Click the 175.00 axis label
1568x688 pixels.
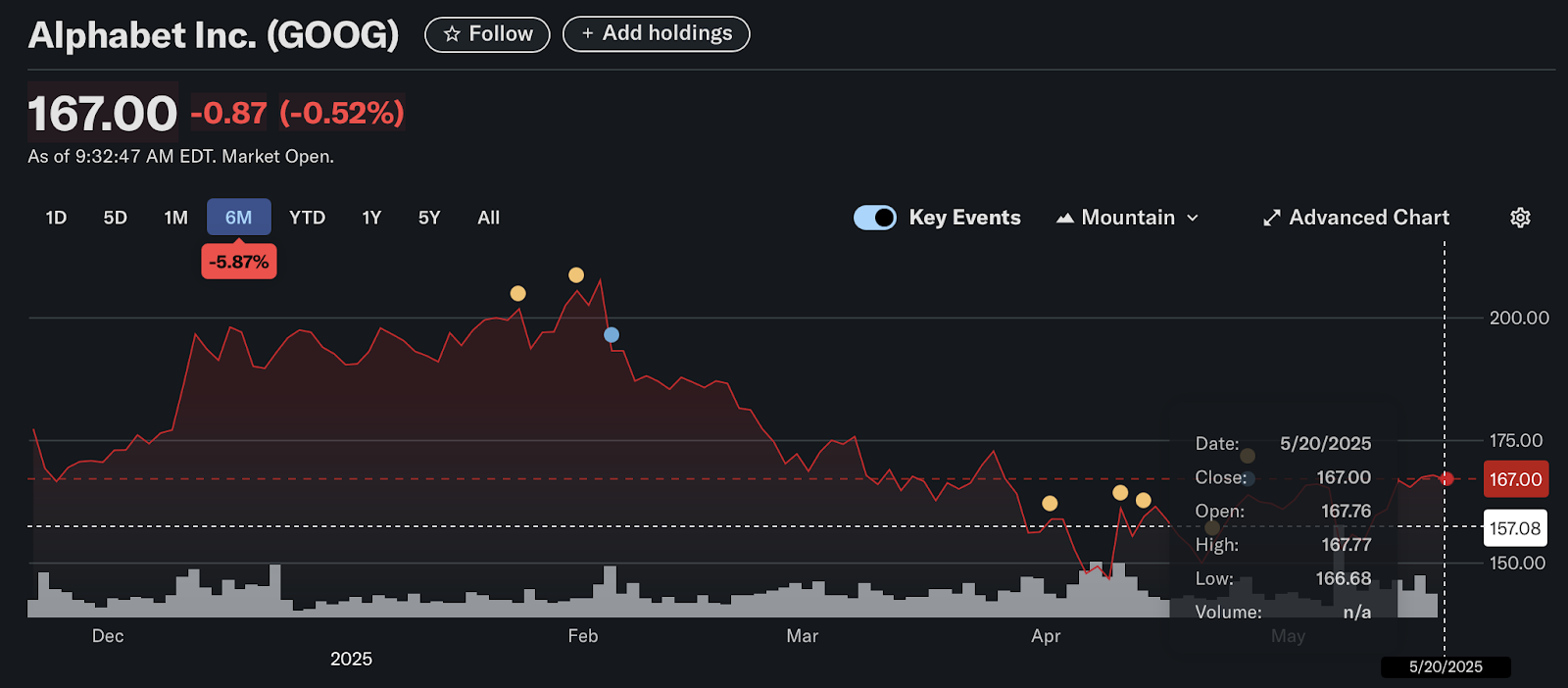1516,441
